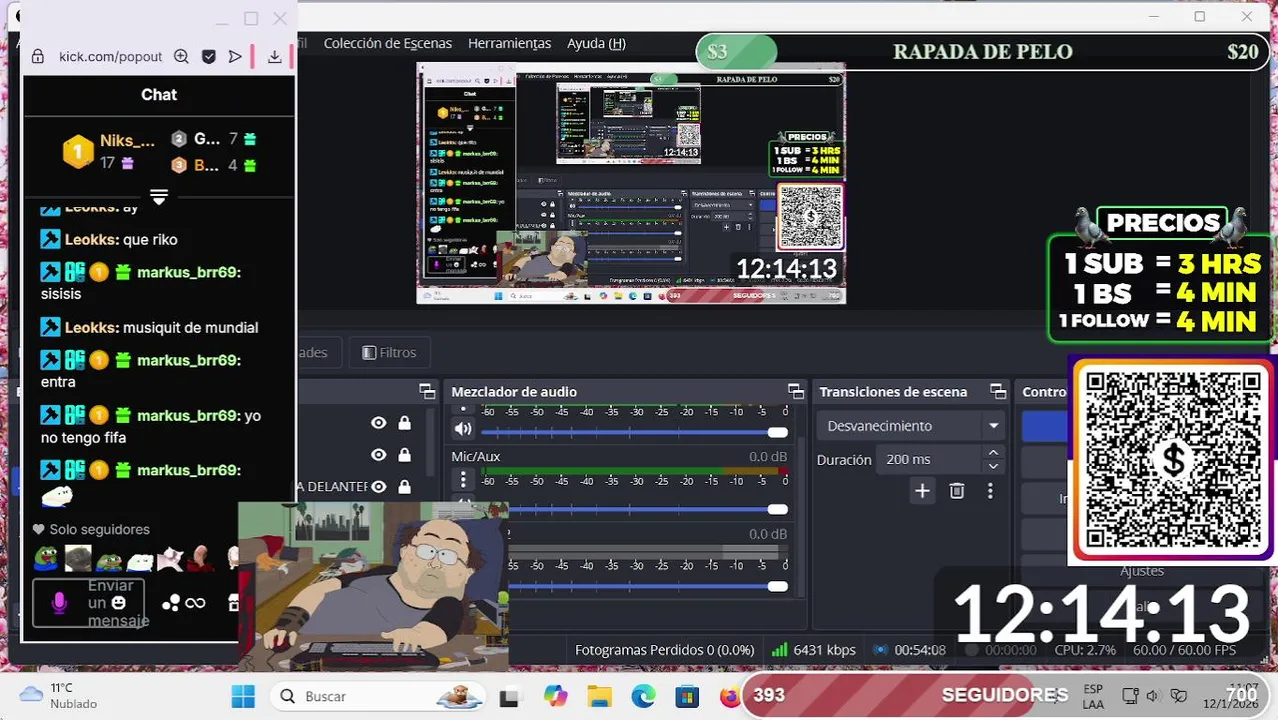Hide the A DELANTE source with its eye icon
Image resolution: width=1278 pixels, height=720 pixels.
[x=378, y=487]
